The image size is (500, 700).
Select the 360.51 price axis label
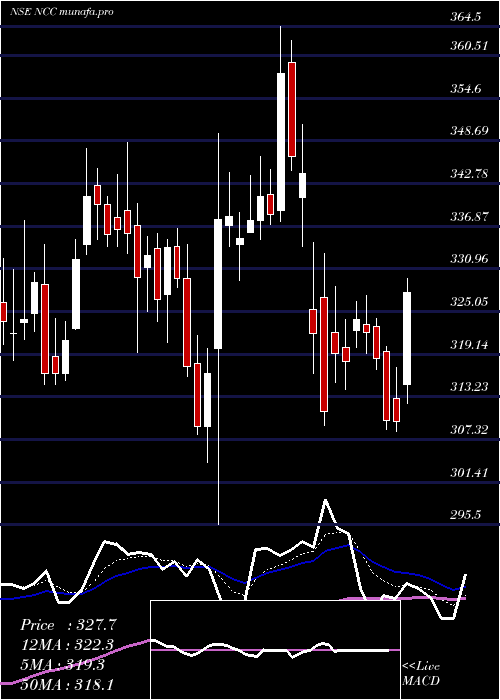(x=468, y=46)
